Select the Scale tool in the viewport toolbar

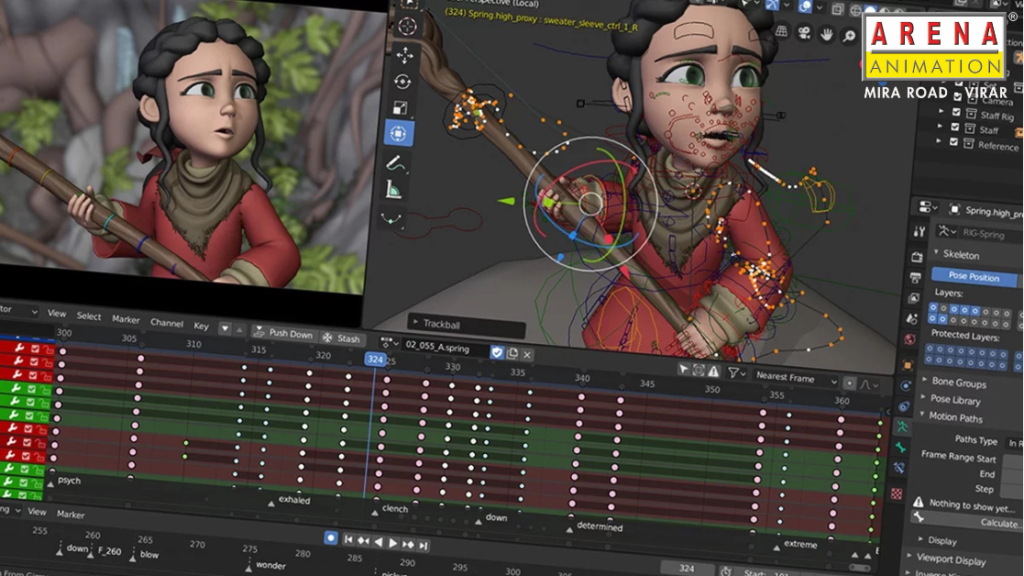pos(400,108)
